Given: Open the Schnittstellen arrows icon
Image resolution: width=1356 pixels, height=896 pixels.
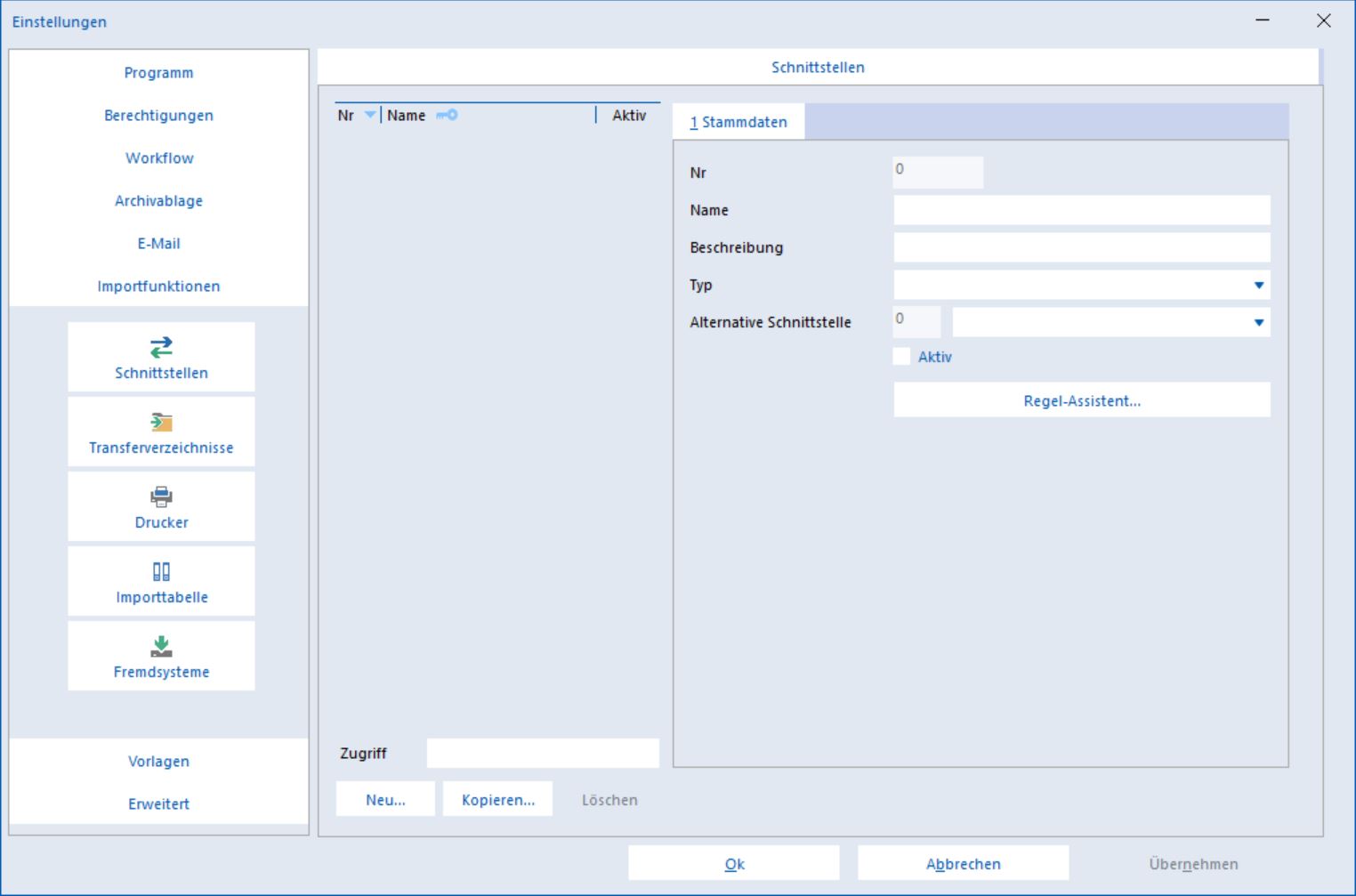Looking at the screenshot, I should click(x=161, y=347).
